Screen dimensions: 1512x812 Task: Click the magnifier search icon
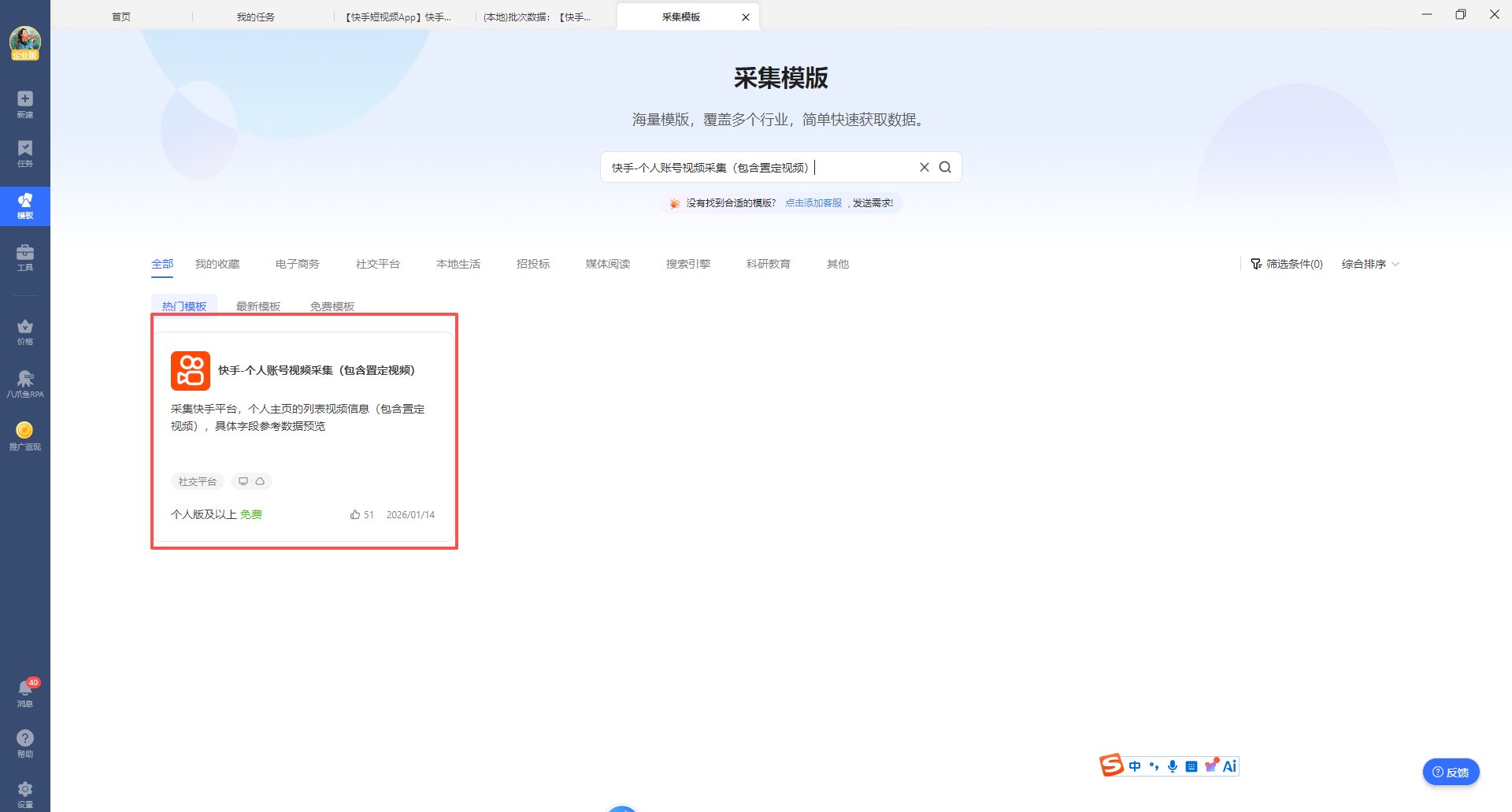[945, 167]
